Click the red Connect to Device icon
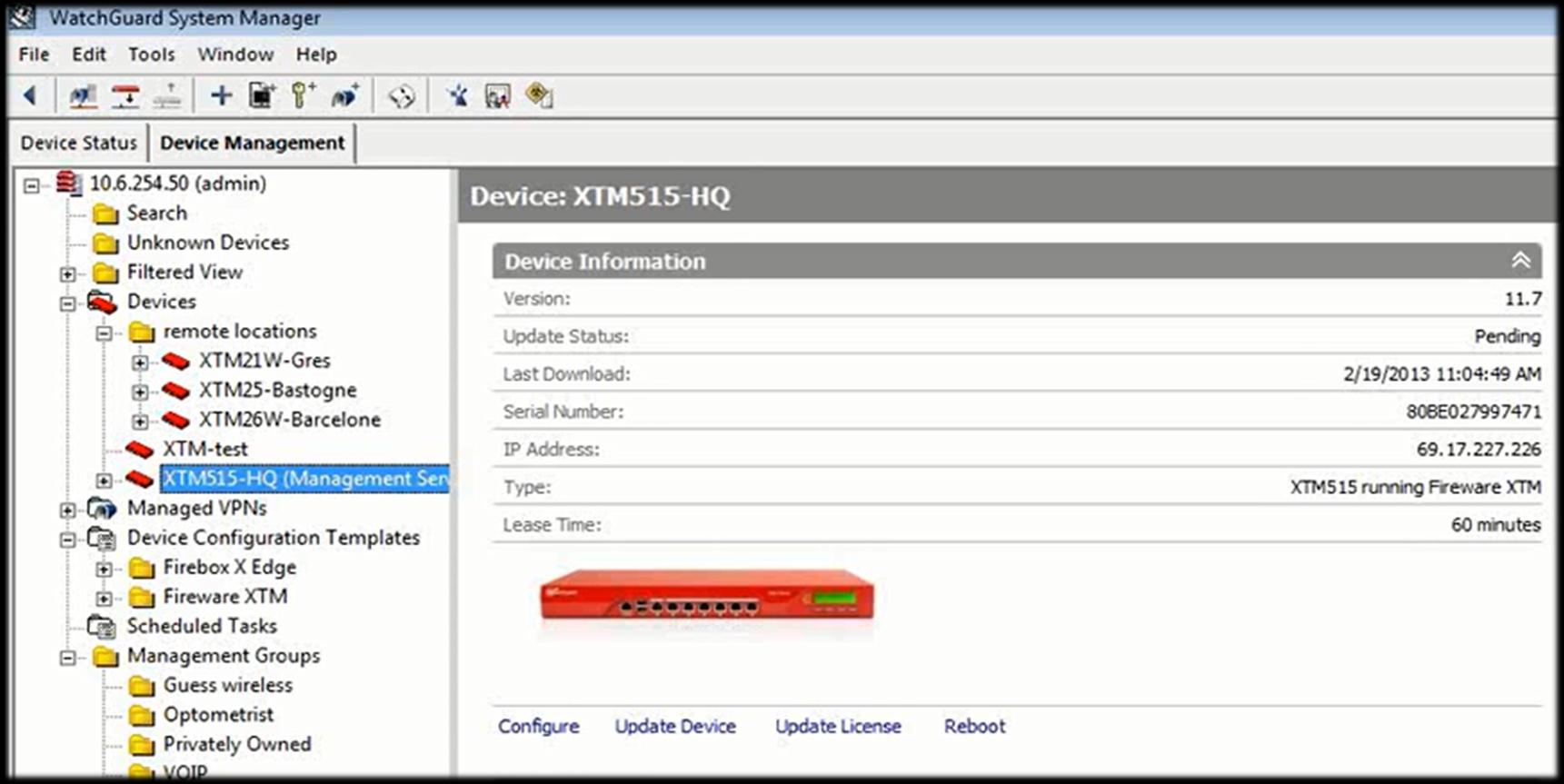 pos(125,95)
